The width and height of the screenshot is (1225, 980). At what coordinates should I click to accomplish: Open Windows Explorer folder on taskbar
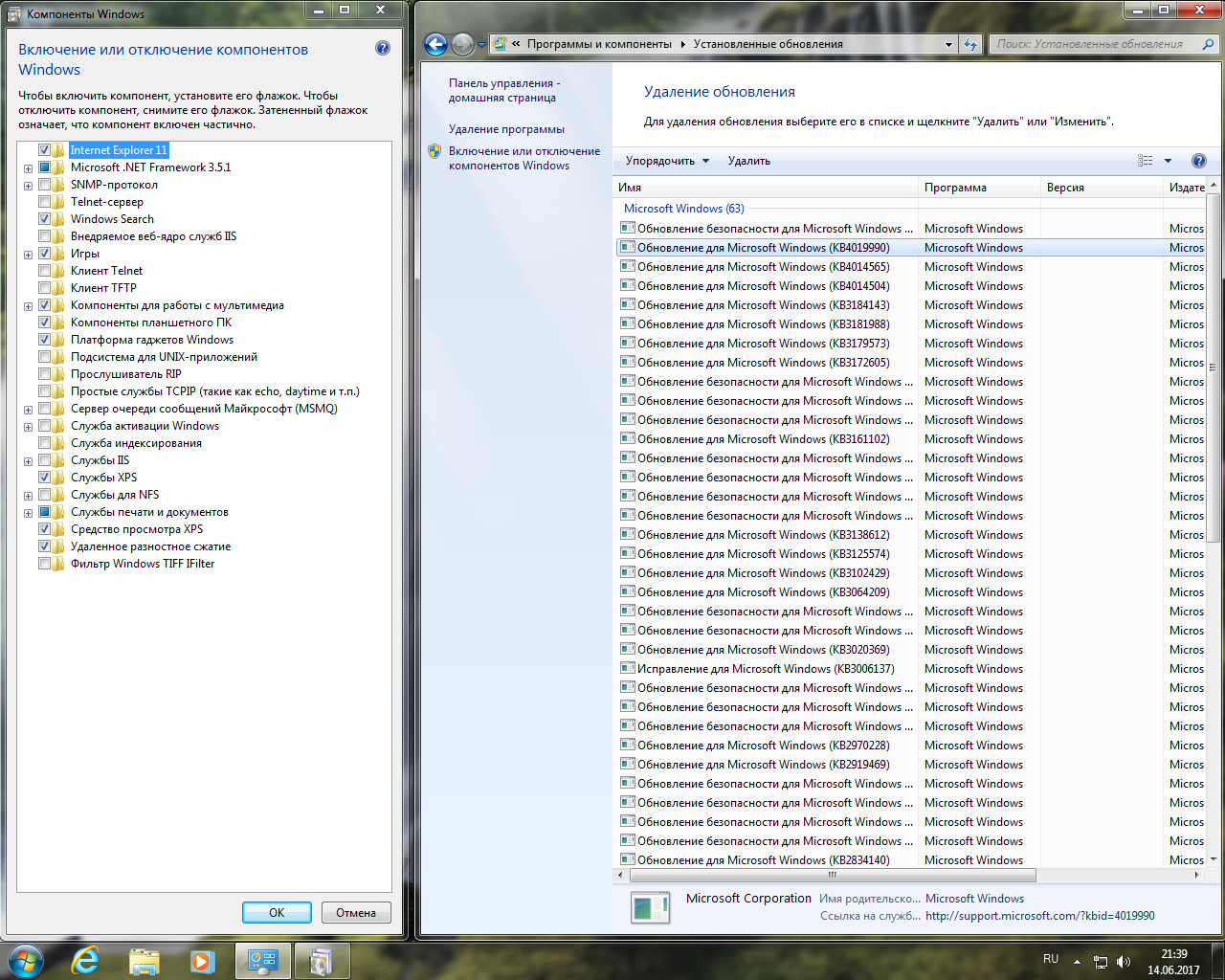(x=145, y=961)
